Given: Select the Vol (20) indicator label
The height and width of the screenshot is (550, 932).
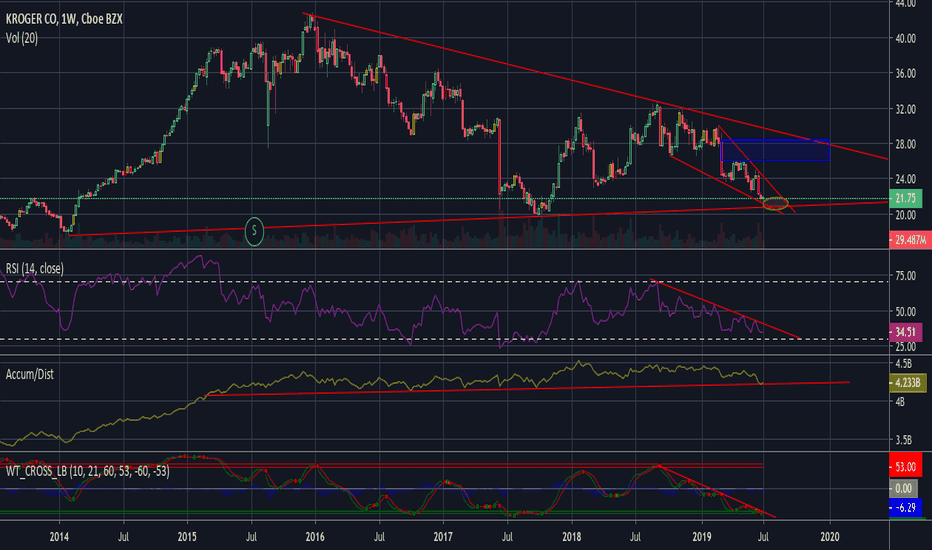Looking at the screenshot, I should pyautogui.click(x=22, y=39).
